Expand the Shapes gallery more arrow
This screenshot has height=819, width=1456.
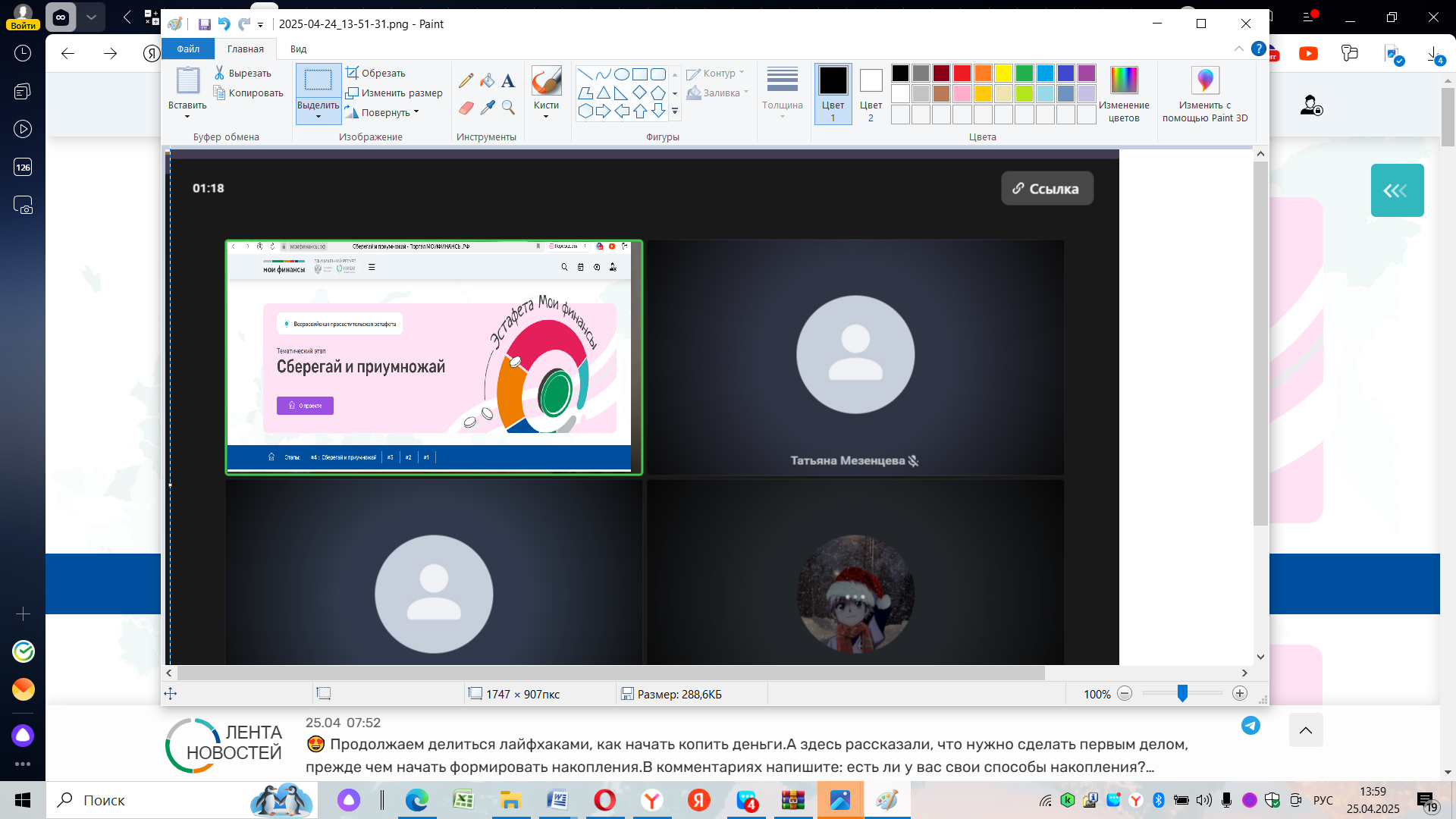tap(675, 111)
